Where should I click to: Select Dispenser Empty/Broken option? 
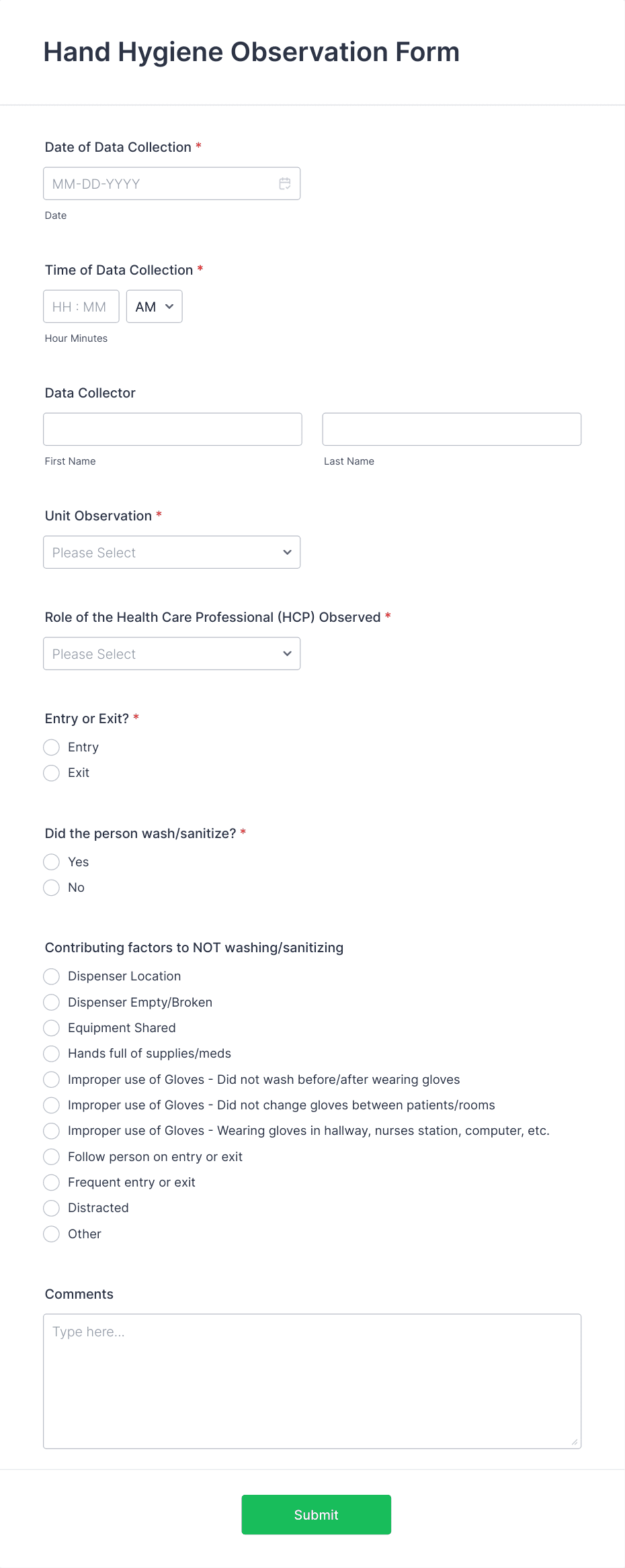point(51,1002)
